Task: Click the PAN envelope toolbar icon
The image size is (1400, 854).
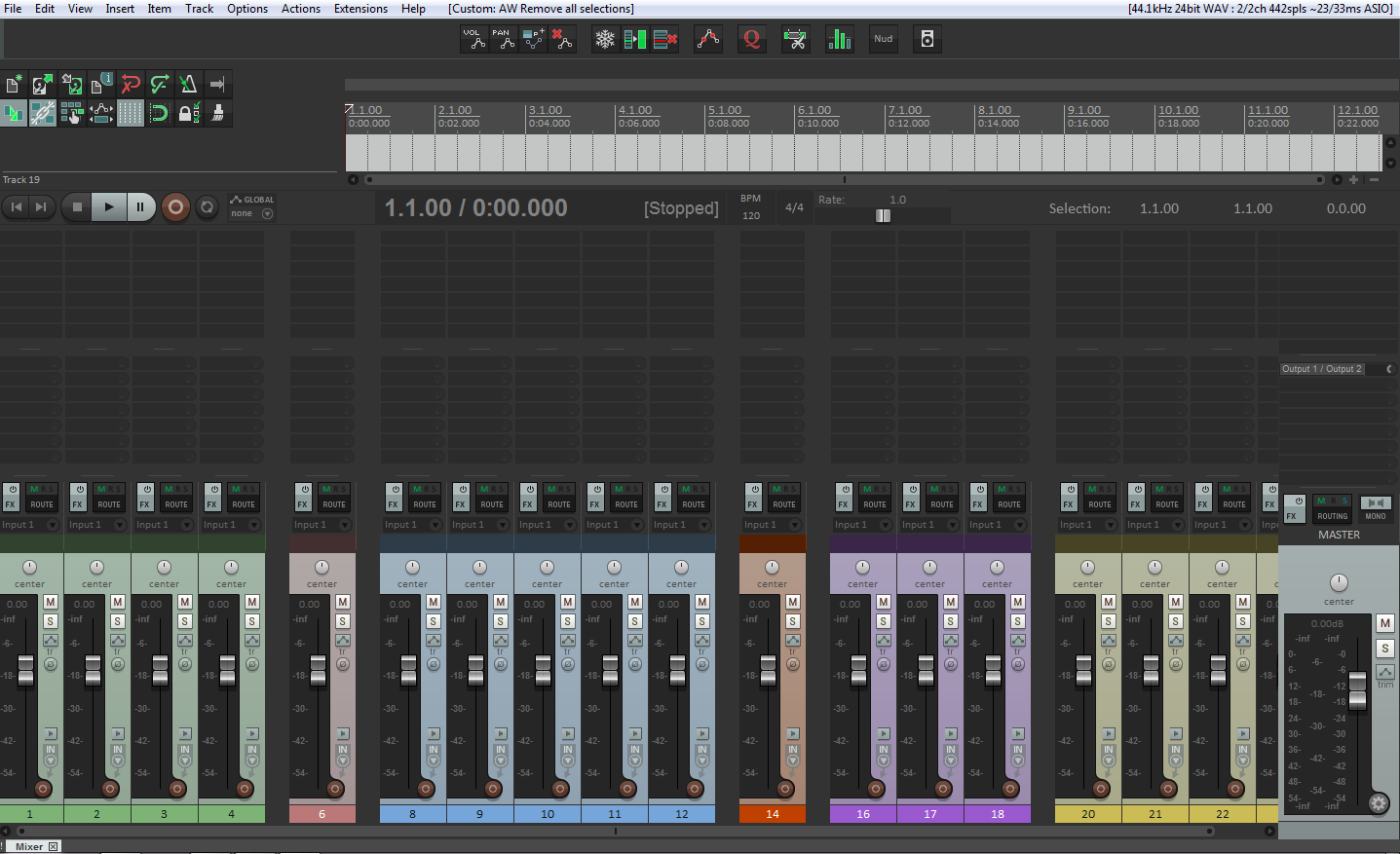Action: [x=503, y=39]
